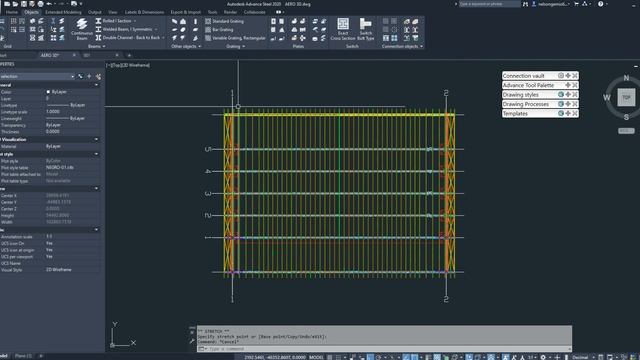
Task: Click the Continuous Beam tool
Action: click(x=82, y=29)
